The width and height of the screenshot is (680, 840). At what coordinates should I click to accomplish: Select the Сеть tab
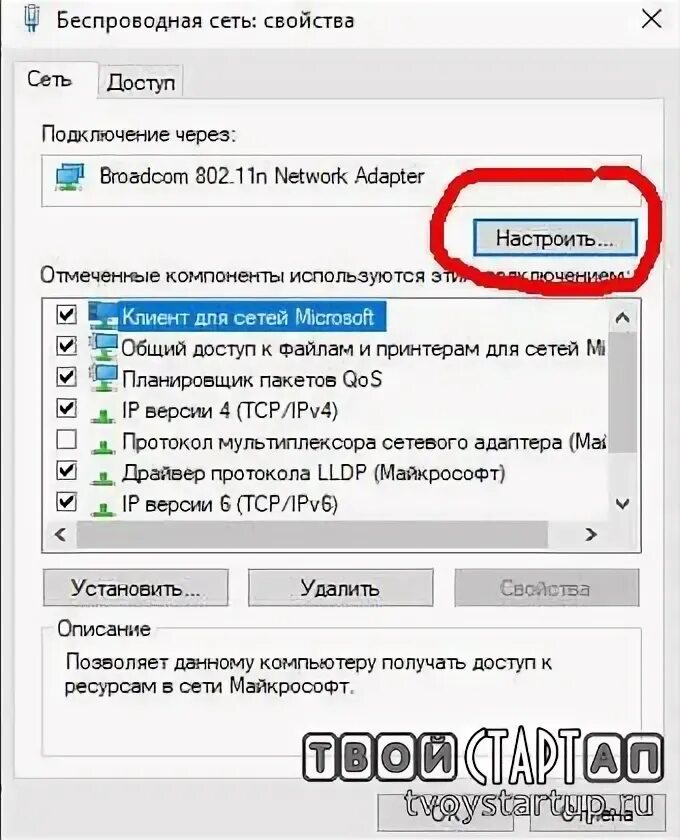[49, 79]
